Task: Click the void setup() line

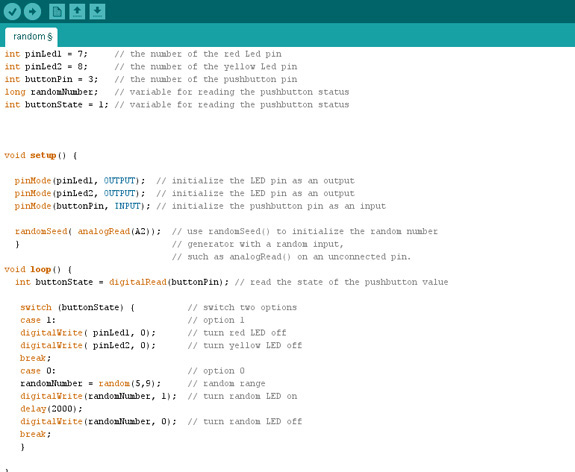Action: coord(41,155)
